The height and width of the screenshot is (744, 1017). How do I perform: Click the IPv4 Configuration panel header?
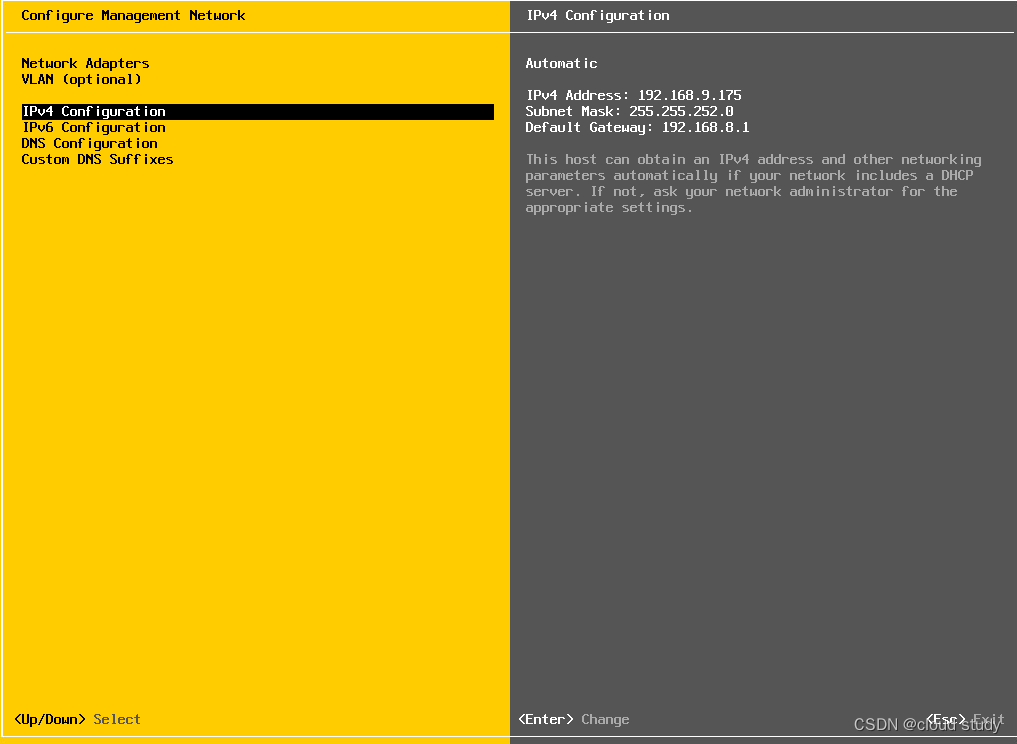pos(598,16)
